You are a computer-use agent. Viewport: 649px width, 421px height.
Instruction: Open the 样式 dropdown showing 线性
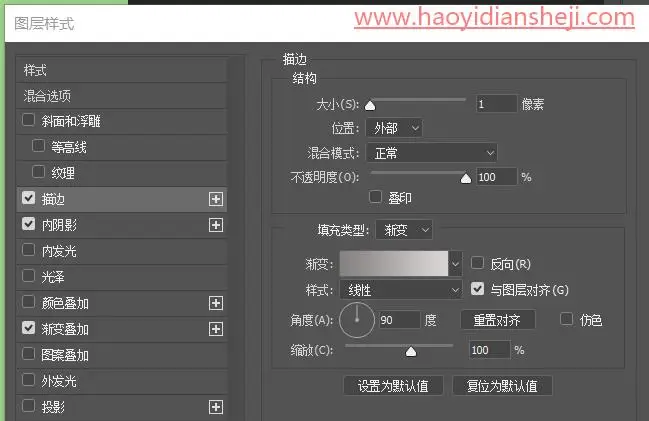tap(401, 290)
